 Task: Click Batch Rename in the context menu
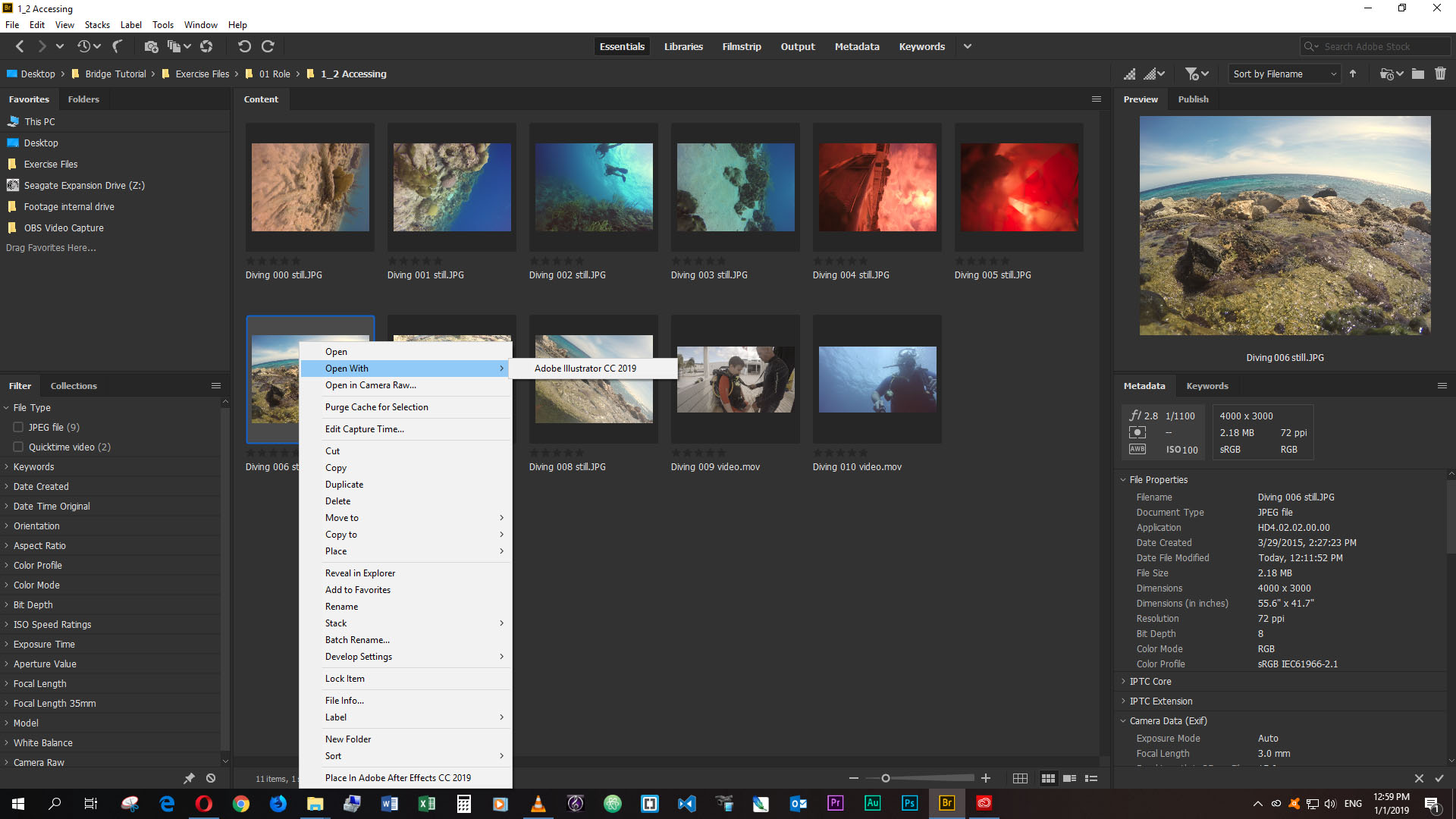pos(356,639)
